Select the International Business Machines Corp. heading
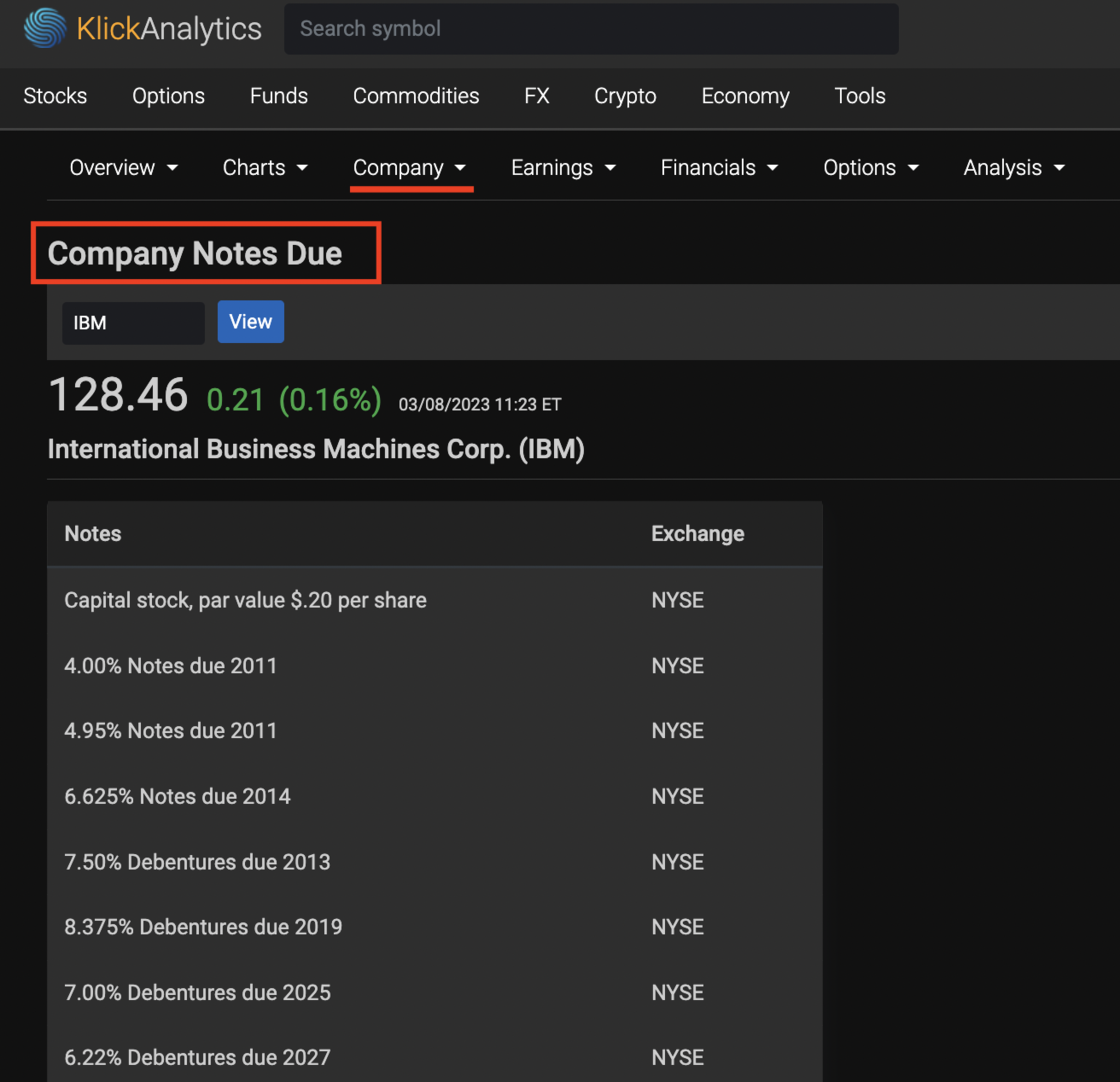Screen dimensions: 1120x1082 pos(316,449)
